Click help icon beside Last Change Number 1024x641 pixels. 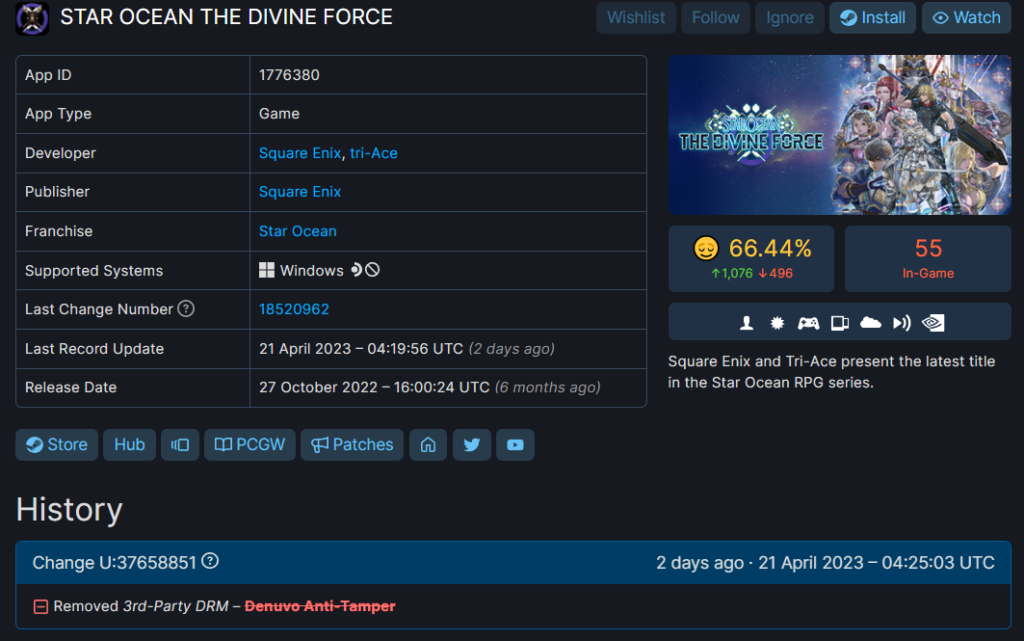point(186,309)
